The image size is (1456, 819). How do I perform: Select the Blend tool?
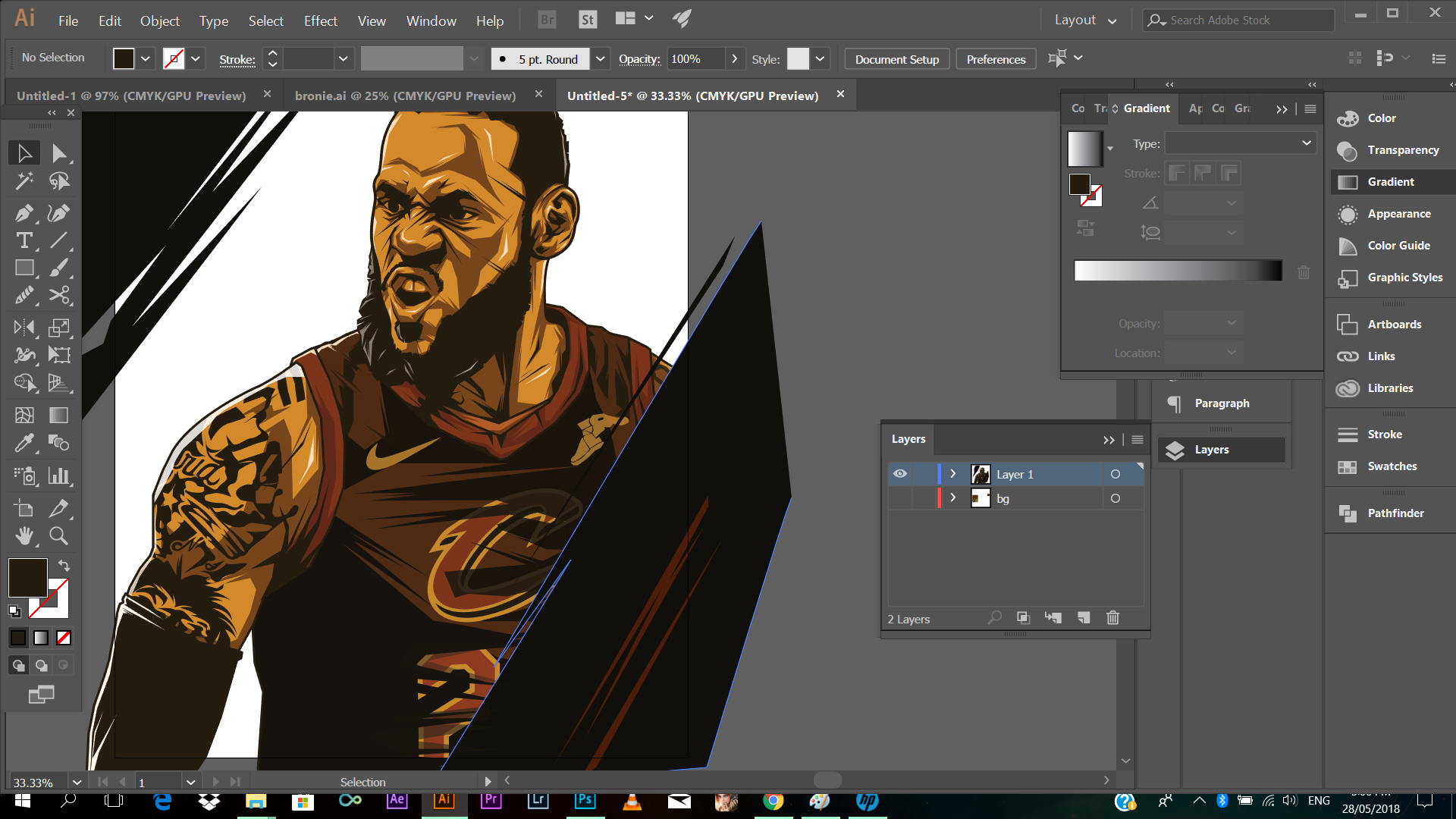tap(59, 442)
